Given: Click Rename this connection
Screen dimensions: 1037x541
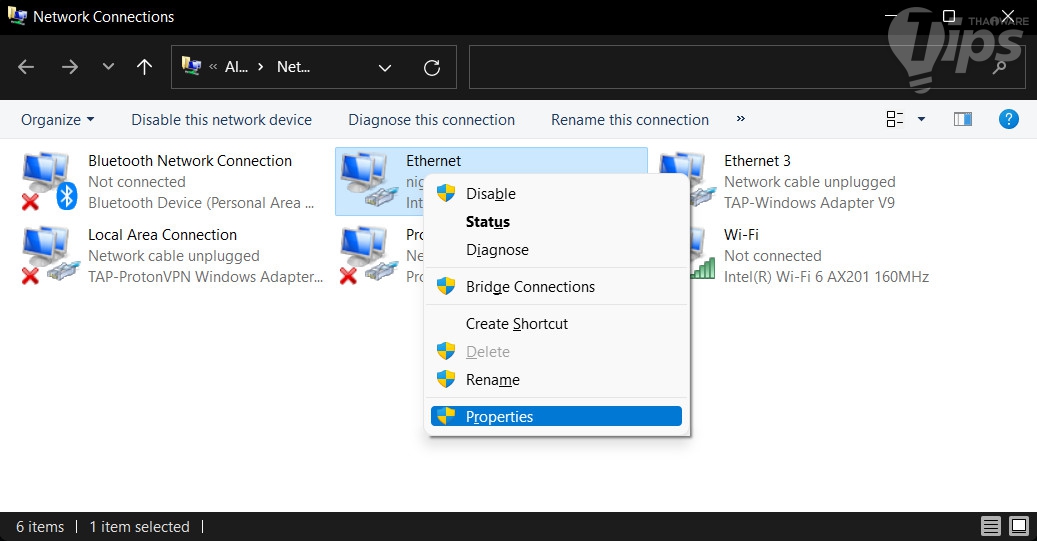Looking at the screenshot, I should click(x=629, y=119).
